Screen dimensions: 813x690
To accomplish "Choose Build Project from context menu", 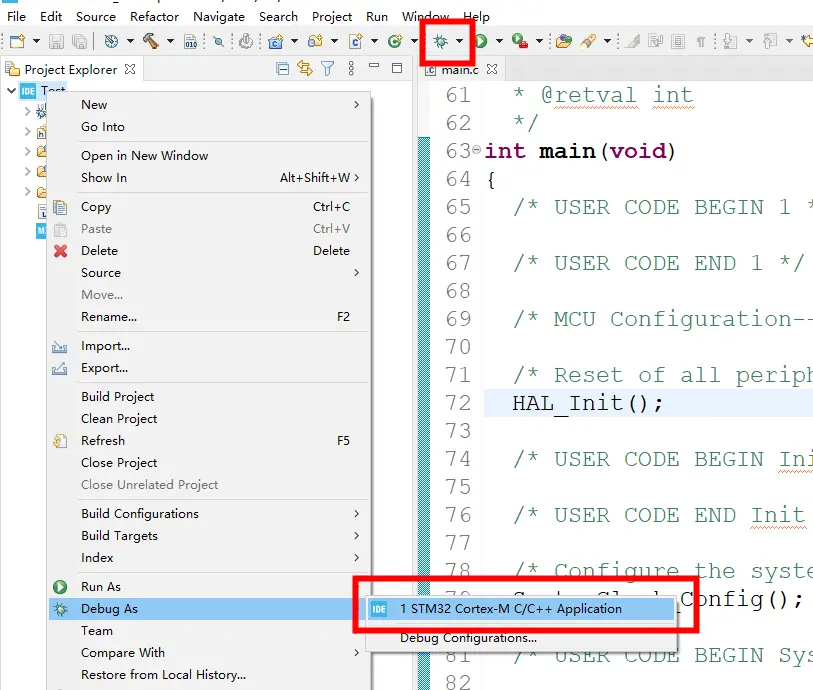I will 118,397.
